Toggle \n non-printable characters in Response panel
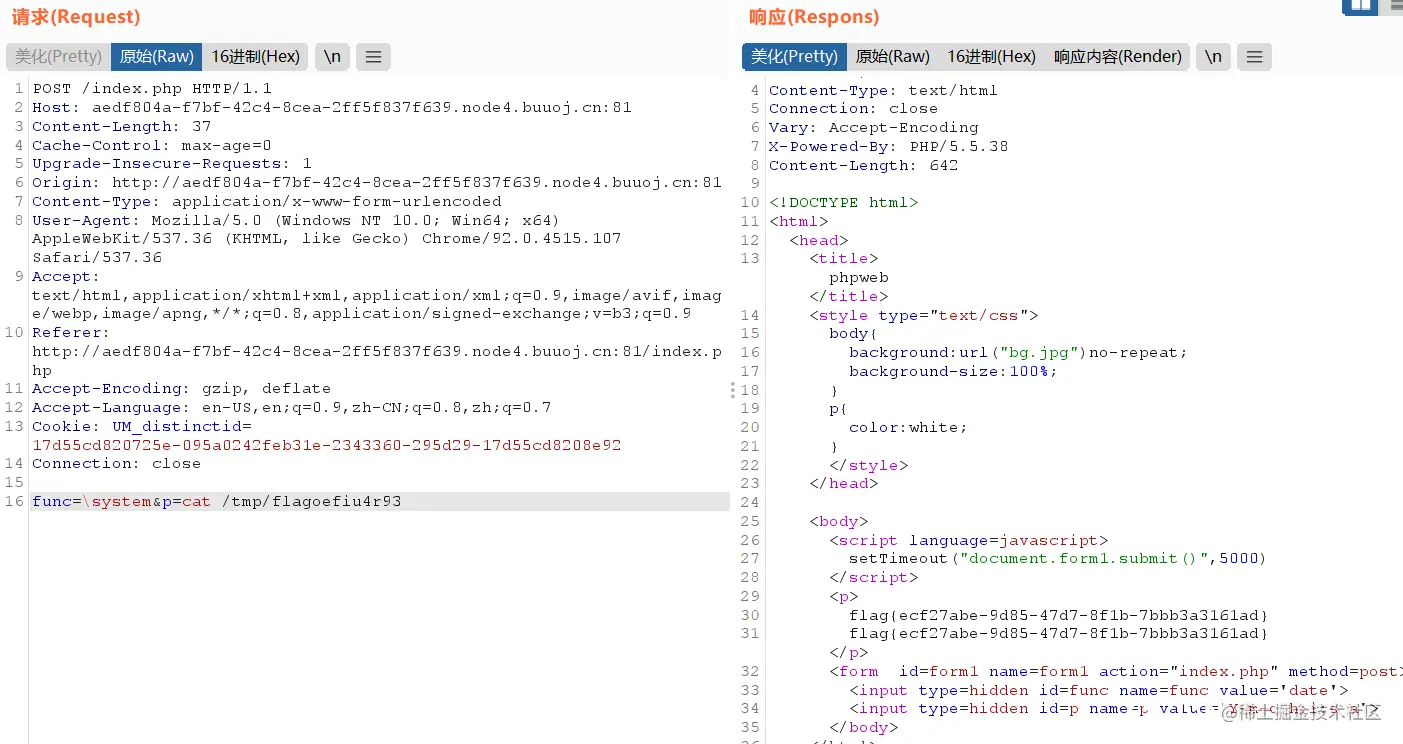 point(1213,57)
